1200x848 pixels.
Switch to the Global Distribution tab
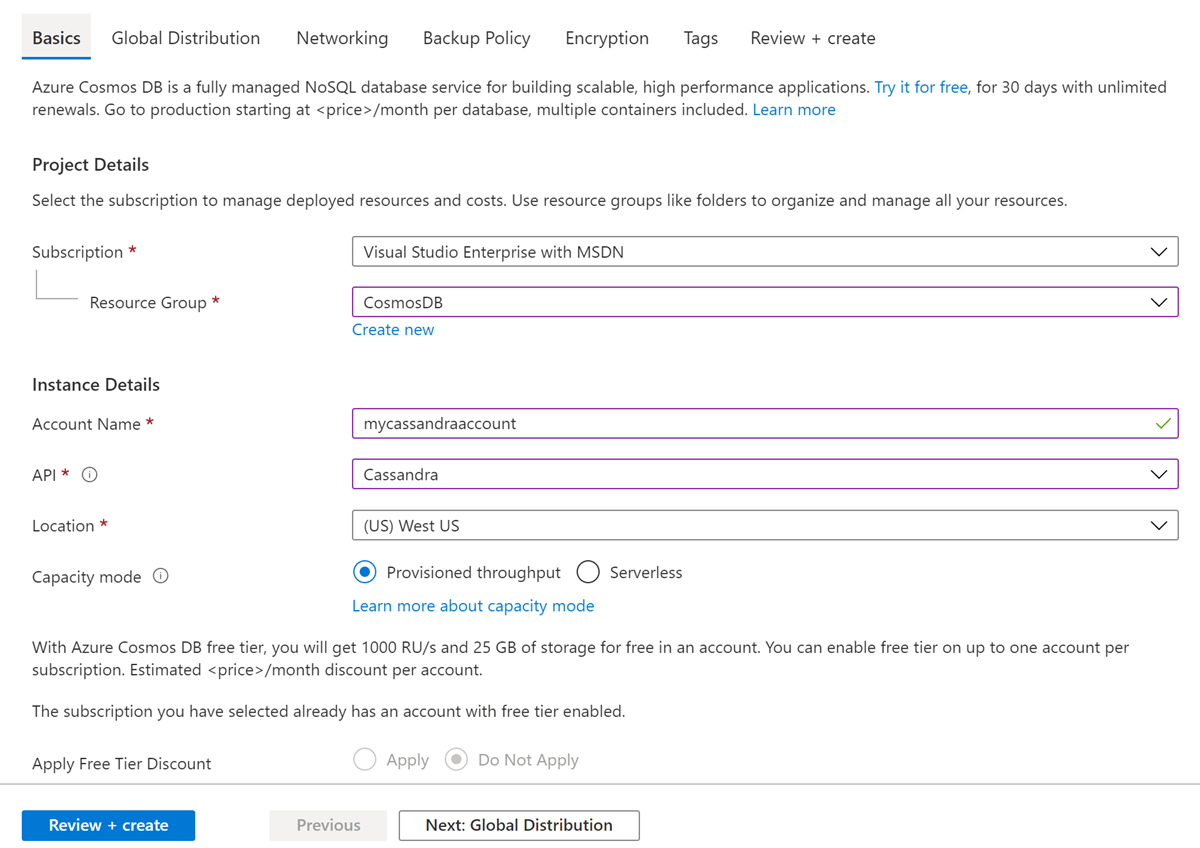[185, 37]
